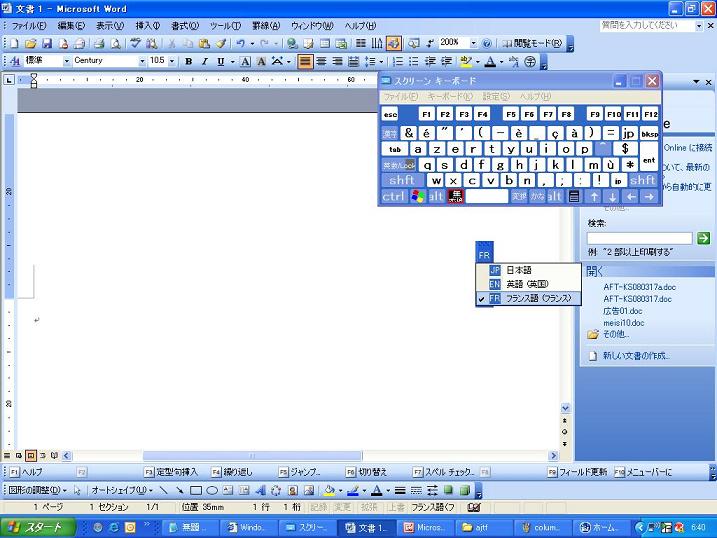Toggle Bold formatting
The height and width of the screenshot is (538, 717).
(188, 61)
